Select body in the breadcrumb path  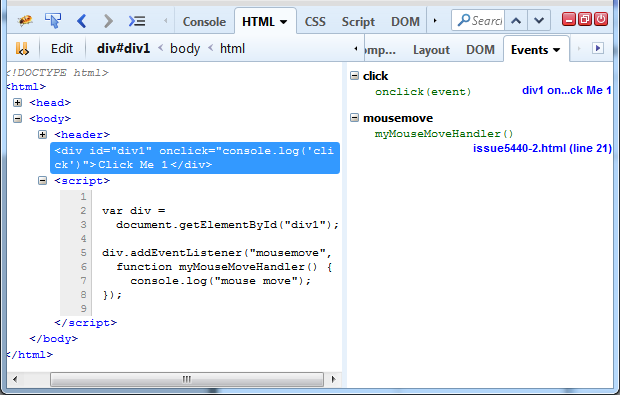click(x=185, y=48)
